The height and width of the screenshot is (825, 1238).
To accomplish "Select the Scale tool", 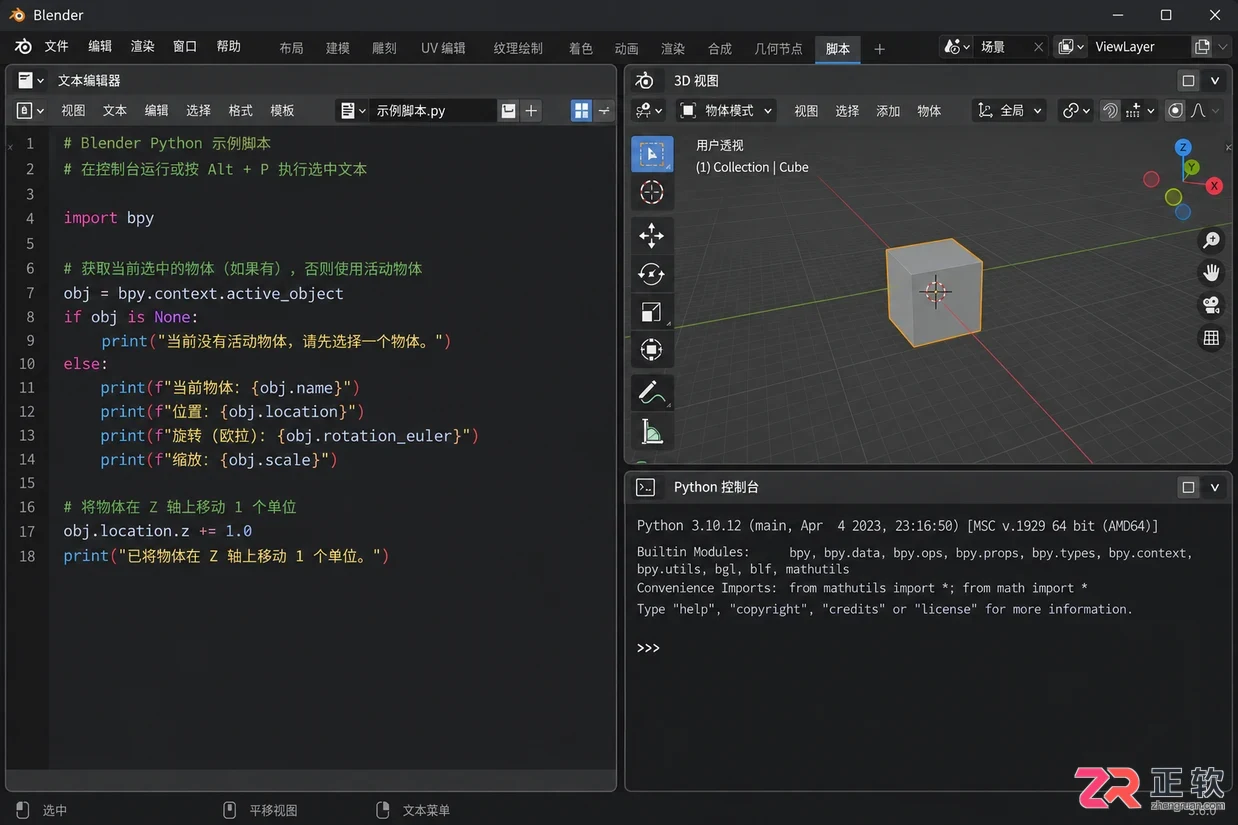I will pyautogui.click(x=651, y=312).
